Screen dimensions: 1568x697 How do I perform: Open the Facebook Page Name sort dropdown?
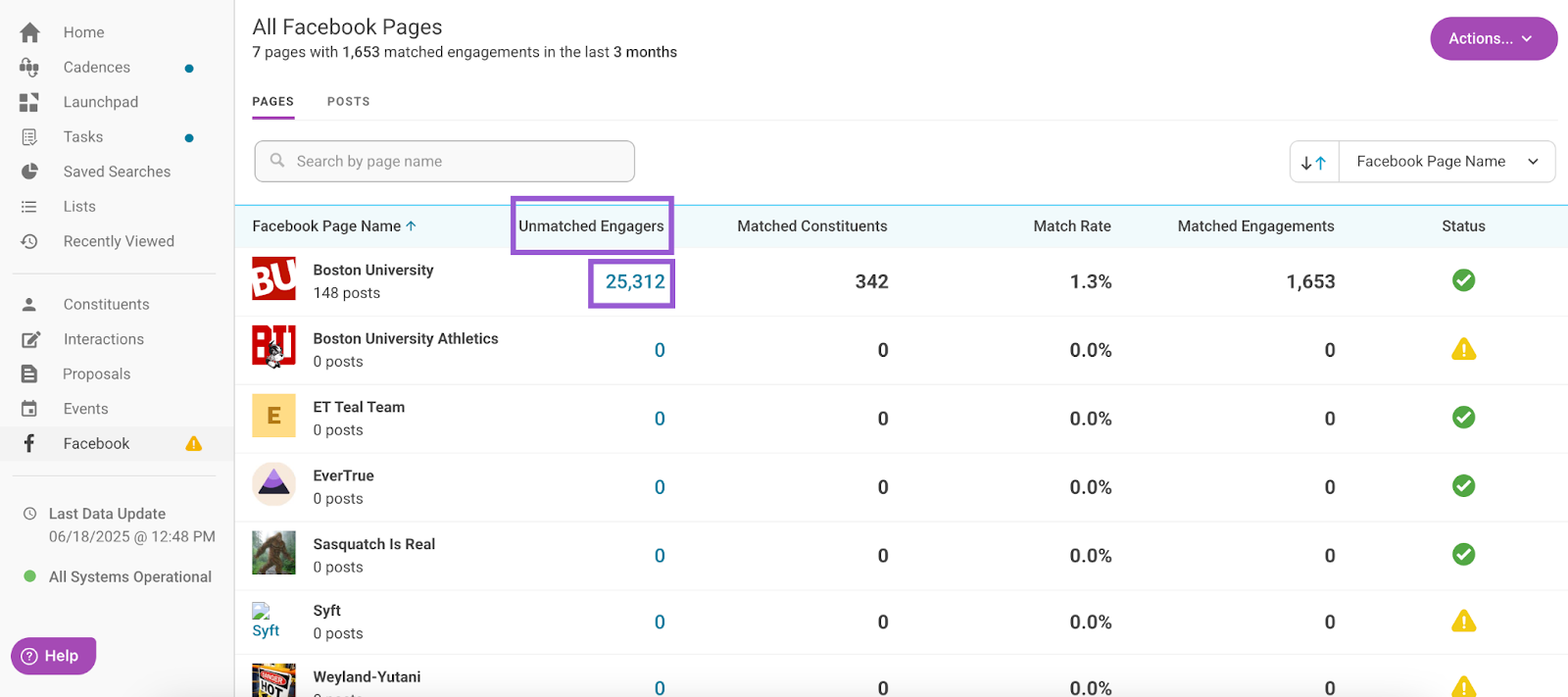pos(1446,162)
